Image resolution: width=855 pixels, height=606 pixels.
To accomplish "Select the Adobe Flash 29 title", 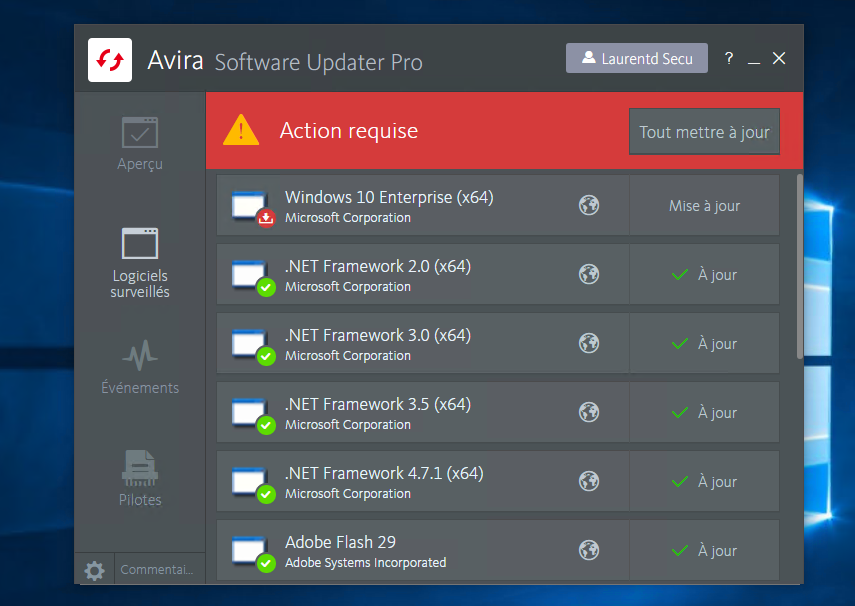I will 340,542.
